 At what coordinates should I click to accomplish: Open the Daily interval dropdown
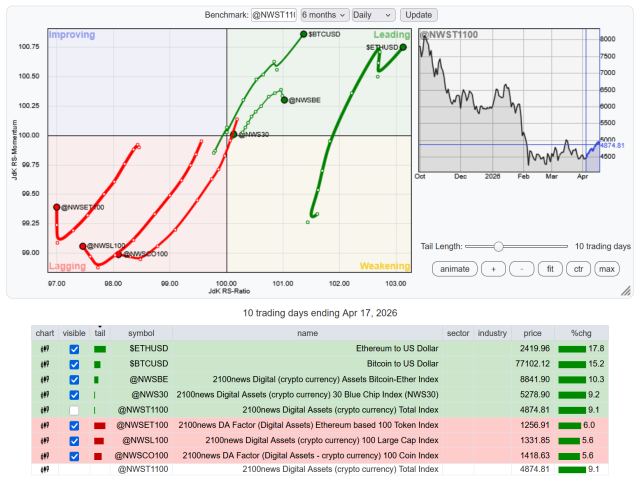click(x=373, y=15)
